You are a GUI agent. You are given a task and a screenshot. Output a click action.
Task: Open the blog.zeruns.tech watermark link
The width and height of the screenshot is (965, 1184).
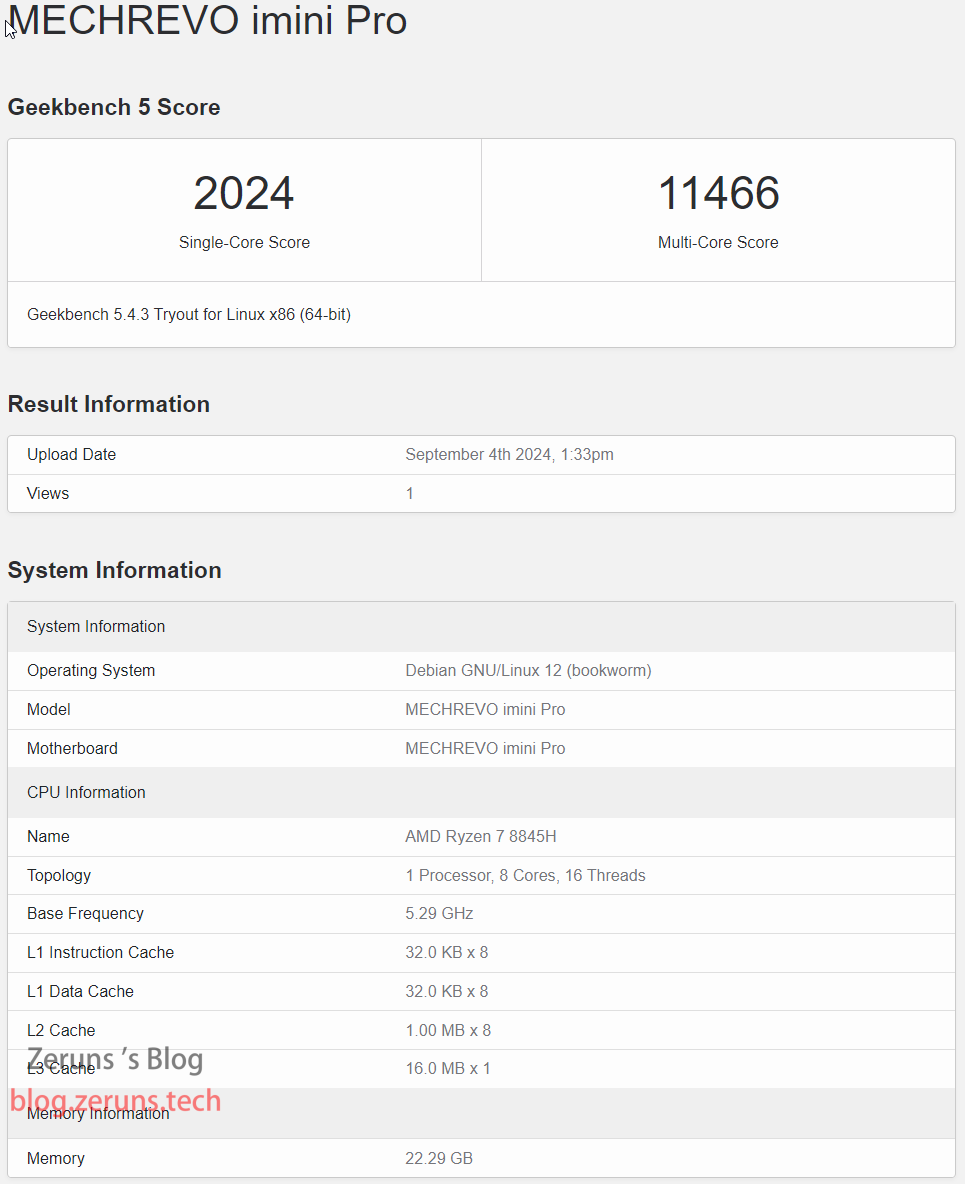click(116, 1101)
